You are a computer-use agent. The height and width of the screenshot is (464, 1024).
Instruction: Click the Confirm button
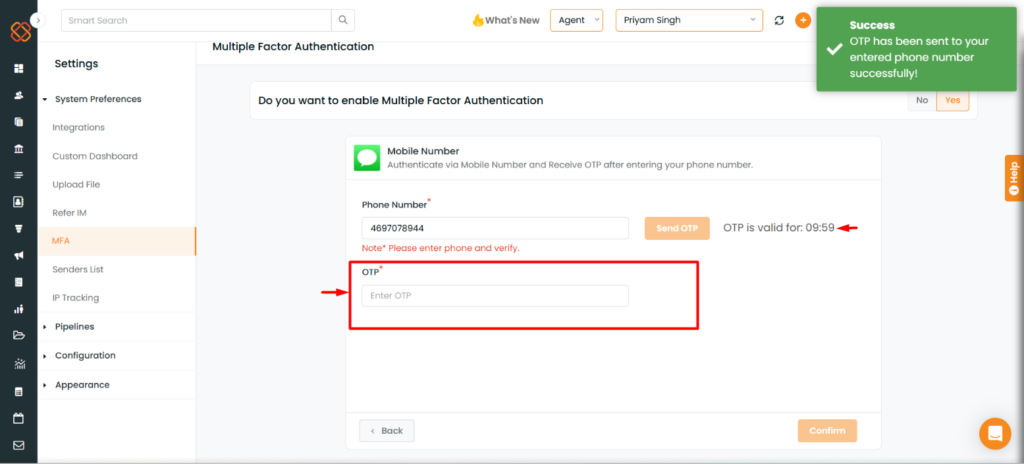click(827, 431)
